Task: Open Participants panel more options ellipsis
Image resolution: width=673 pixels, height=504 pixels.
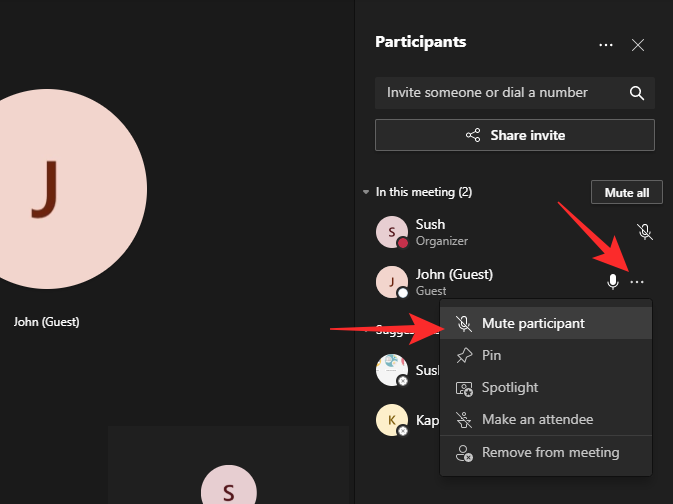Action: pos(606,45)
